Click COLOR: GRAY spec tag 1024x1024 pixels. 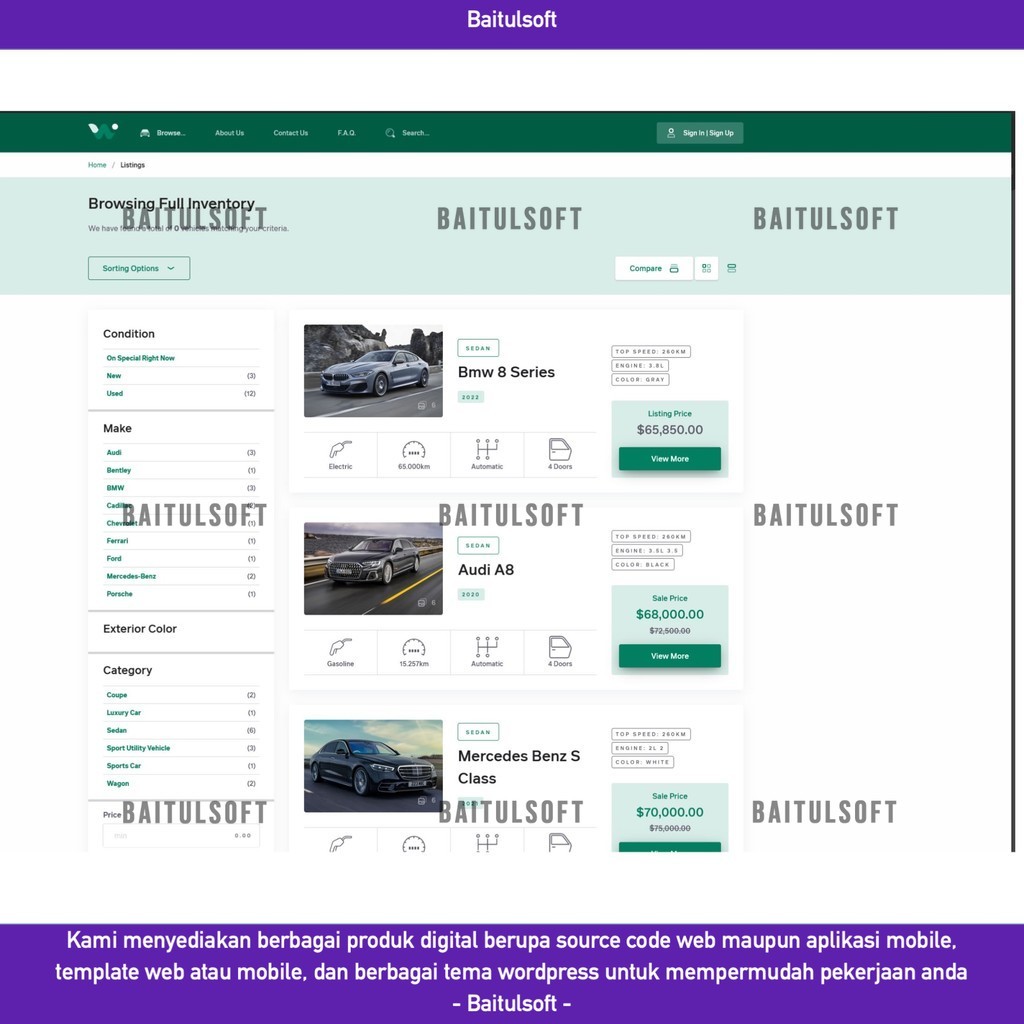[640, 379]
